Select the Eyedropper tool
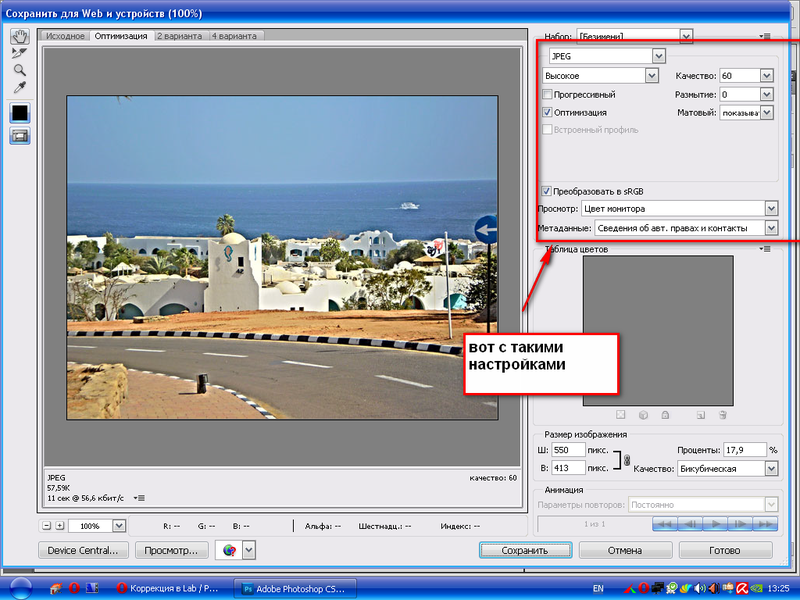Image resolution: width=800 pixels, height=600 pixels. 19,88
